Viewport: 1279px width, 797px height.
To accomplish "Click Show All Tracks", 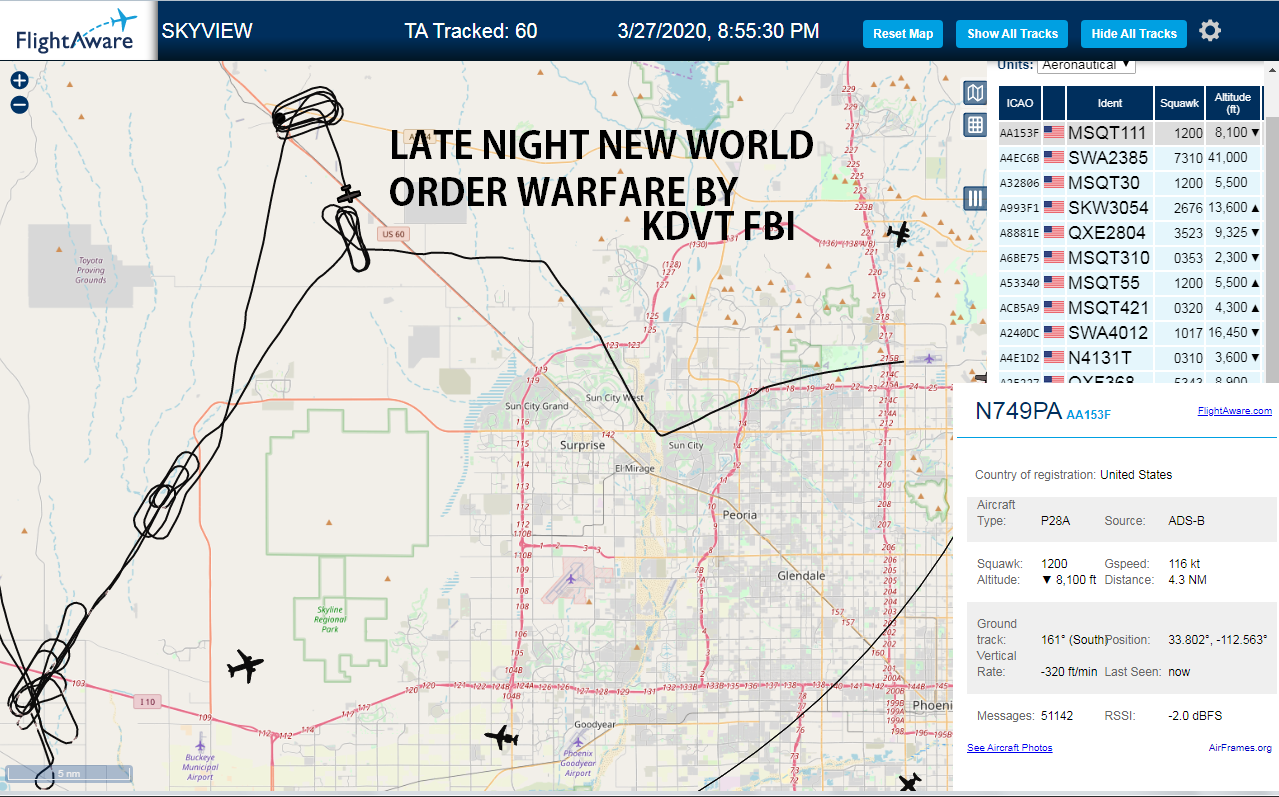I will (1012, 34).
